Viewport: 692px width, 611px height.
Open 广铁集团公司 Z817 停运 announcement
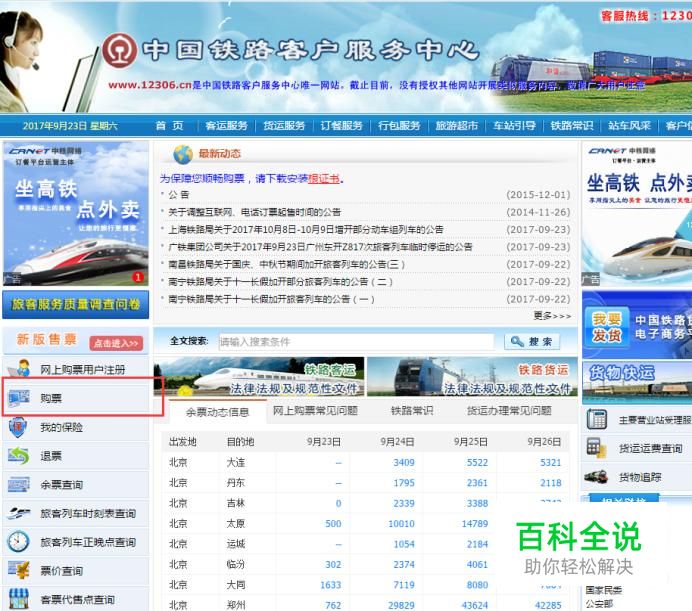[x=320, y=247]
